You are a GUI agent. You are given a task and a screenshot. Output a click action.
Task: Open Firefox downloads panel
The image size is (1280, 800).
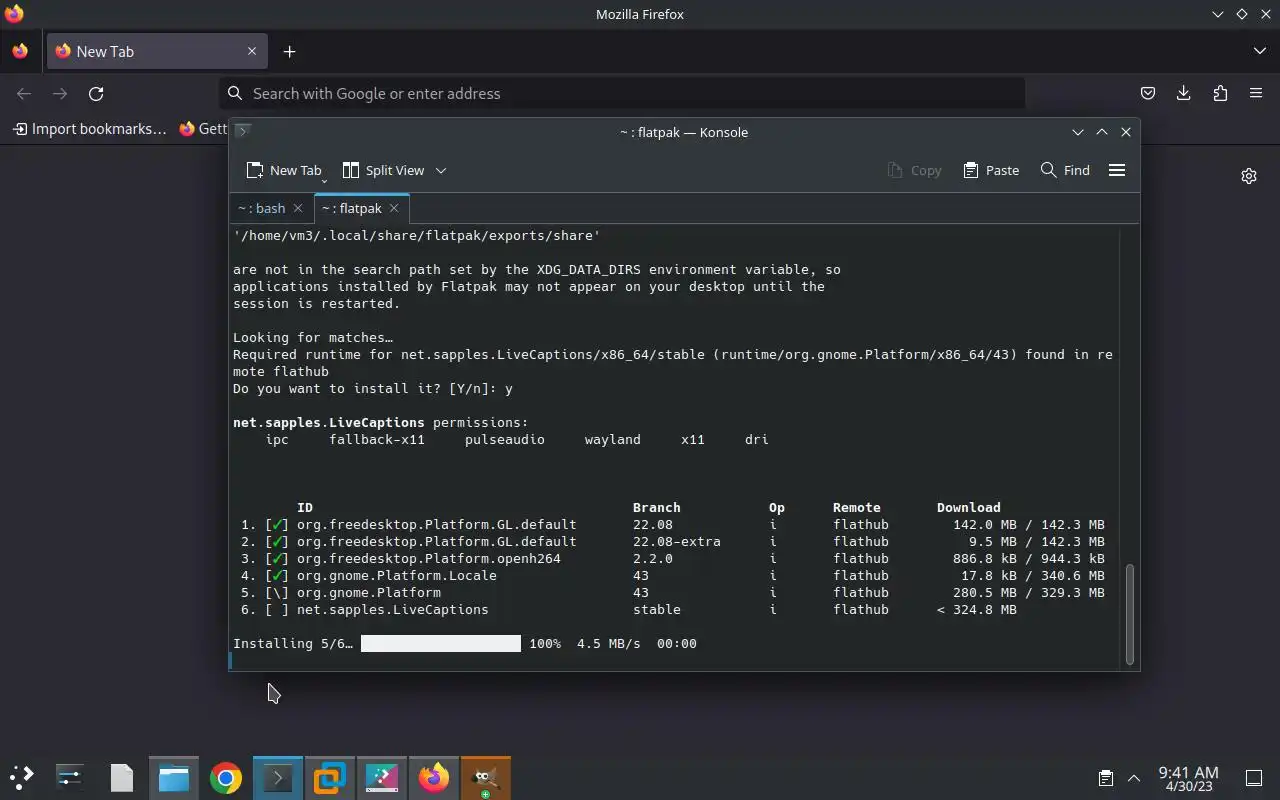pyautogui.click(x=1184, y=93)
